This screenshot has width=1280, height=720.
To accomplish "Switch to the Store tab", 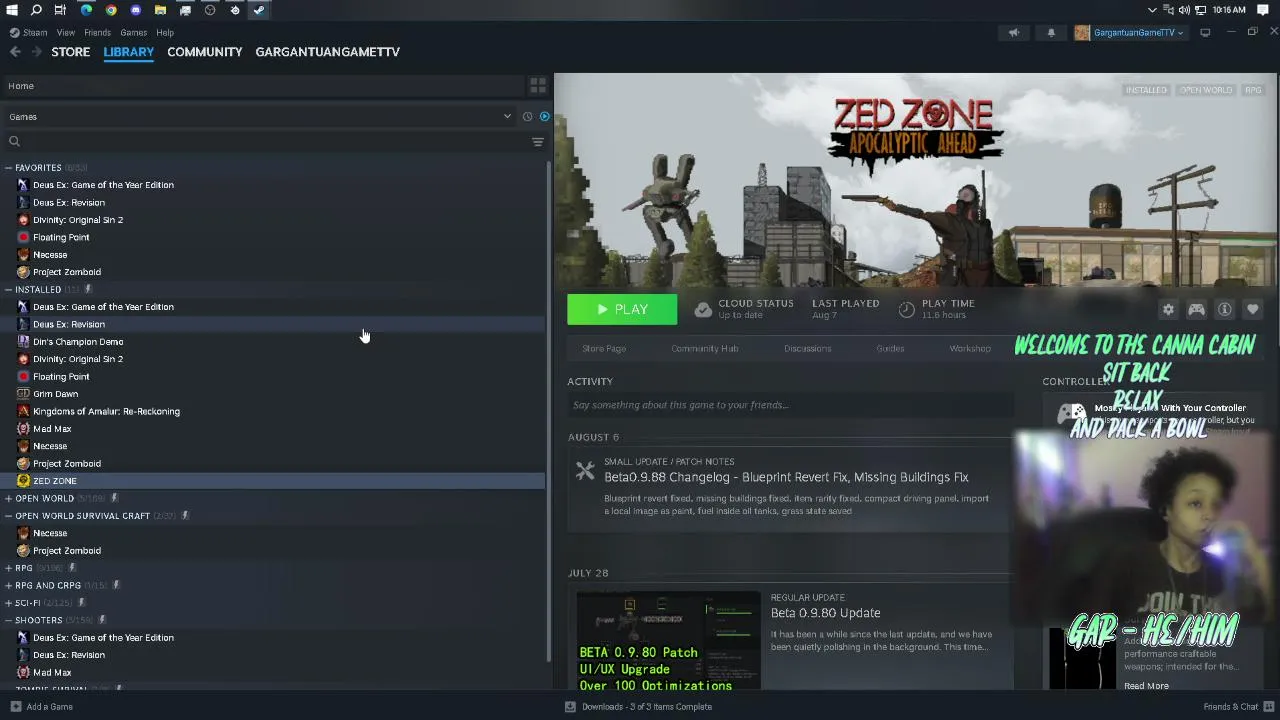I will (71, 52).
